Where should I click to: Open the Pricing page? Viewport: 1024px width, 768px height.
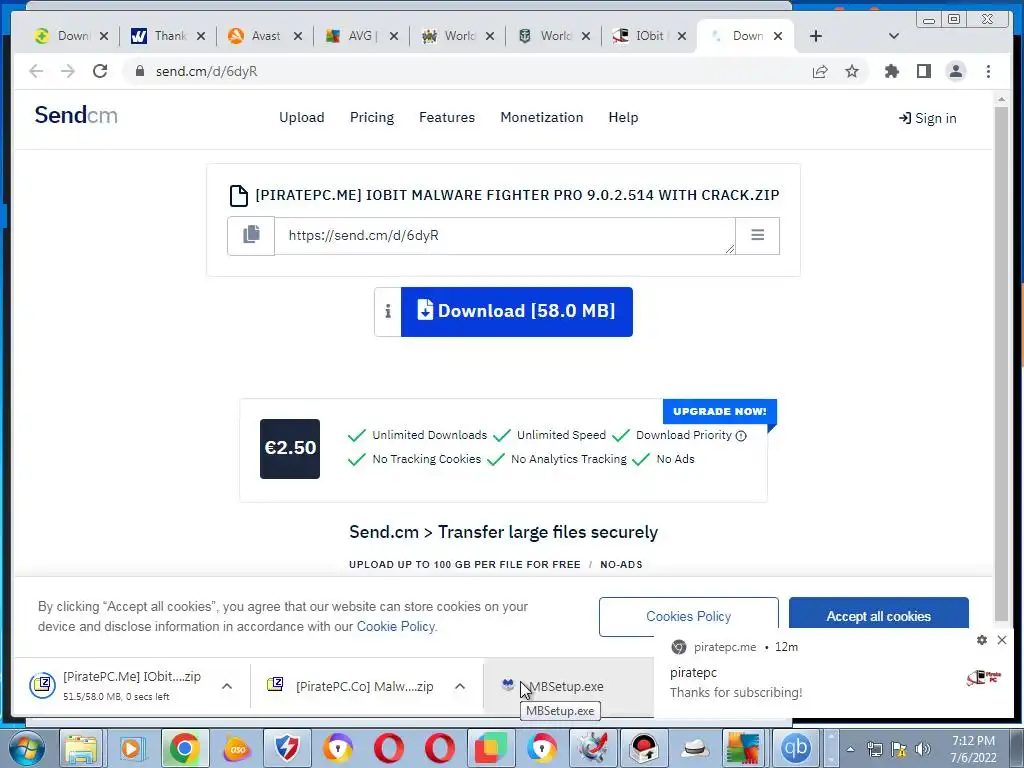coord(372,118)
